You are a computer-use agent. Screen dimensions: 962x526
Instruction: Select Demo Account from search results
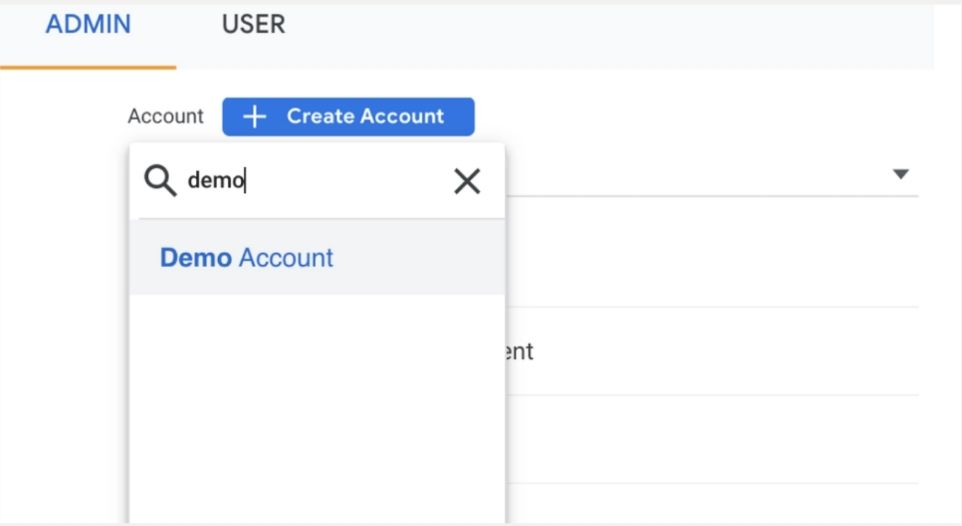click(x=246, y=258)
